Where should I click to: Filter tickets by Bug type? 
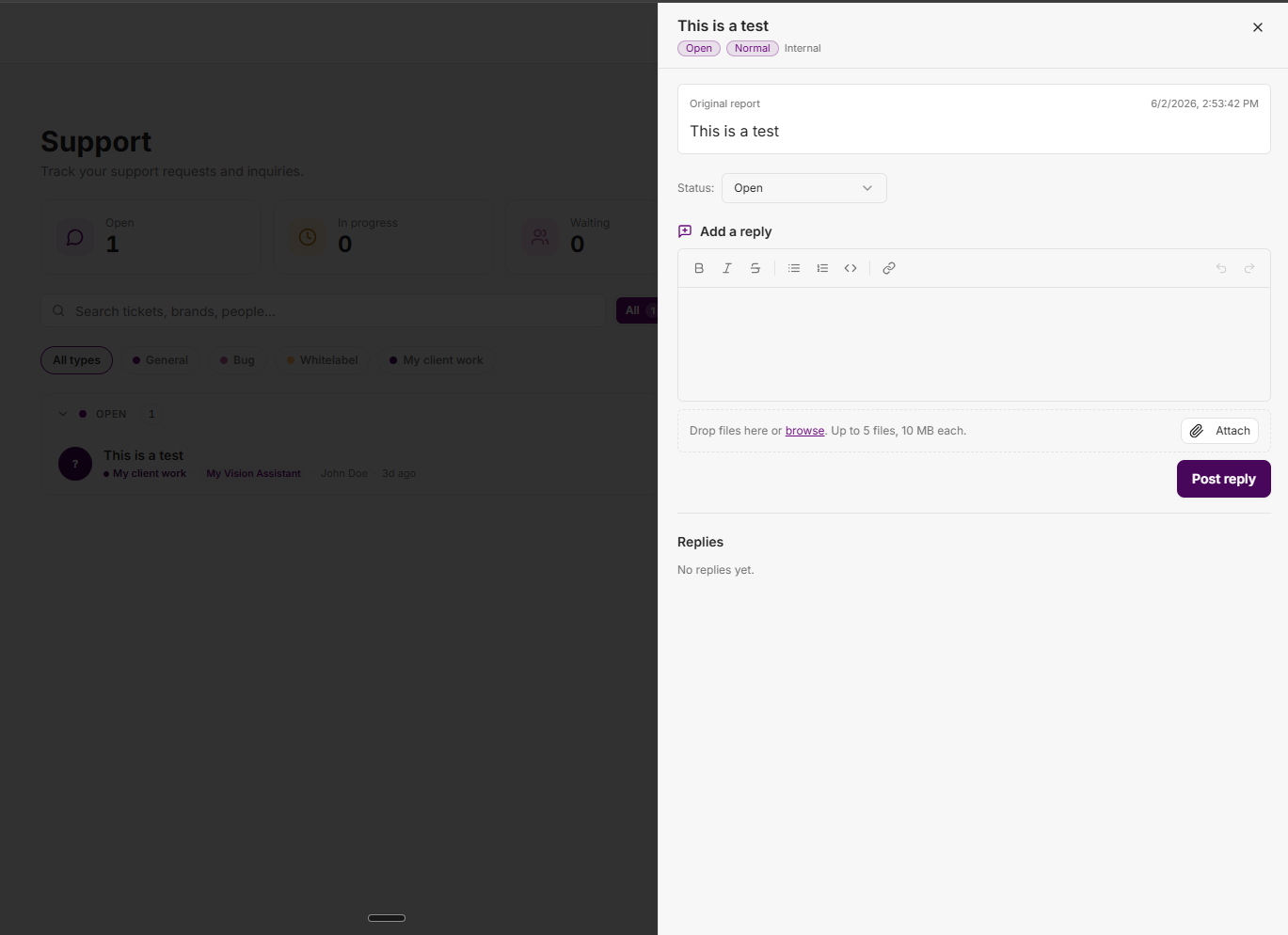pos(238,360)
